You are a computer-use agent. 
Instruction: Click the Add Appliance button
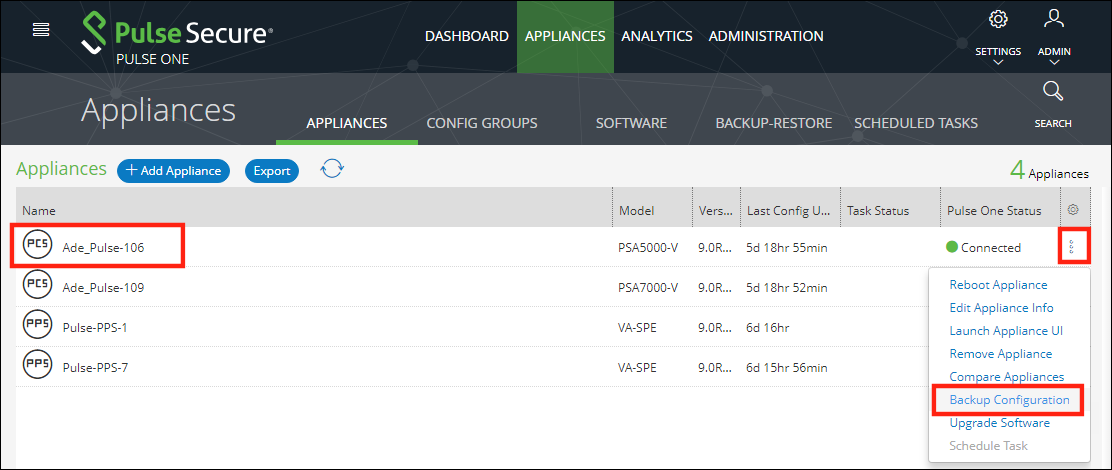click(173, 171)
